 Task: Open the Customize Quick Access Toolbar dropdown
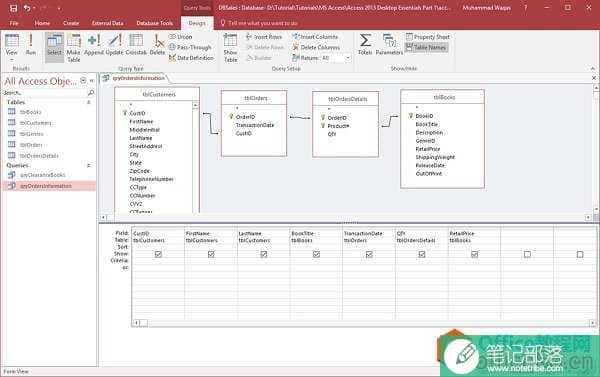(59, 8)
